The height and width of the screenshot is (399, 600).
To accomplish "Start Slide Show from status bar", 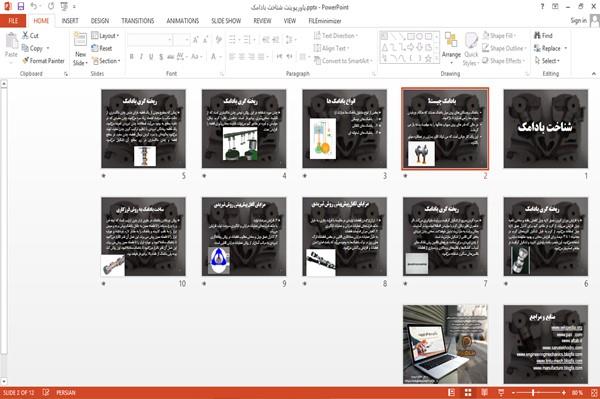I will (x=501, y=392).
